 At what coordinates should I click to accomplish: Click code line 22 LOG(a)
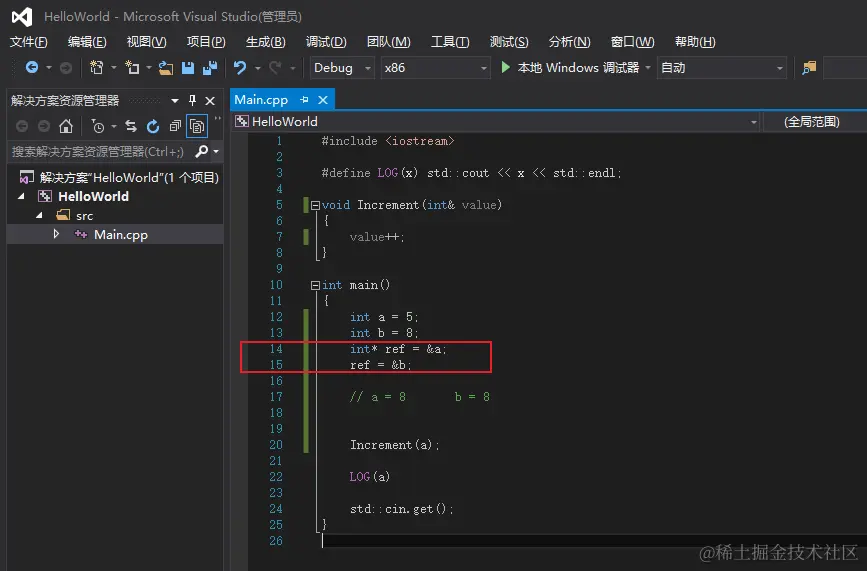369,476
